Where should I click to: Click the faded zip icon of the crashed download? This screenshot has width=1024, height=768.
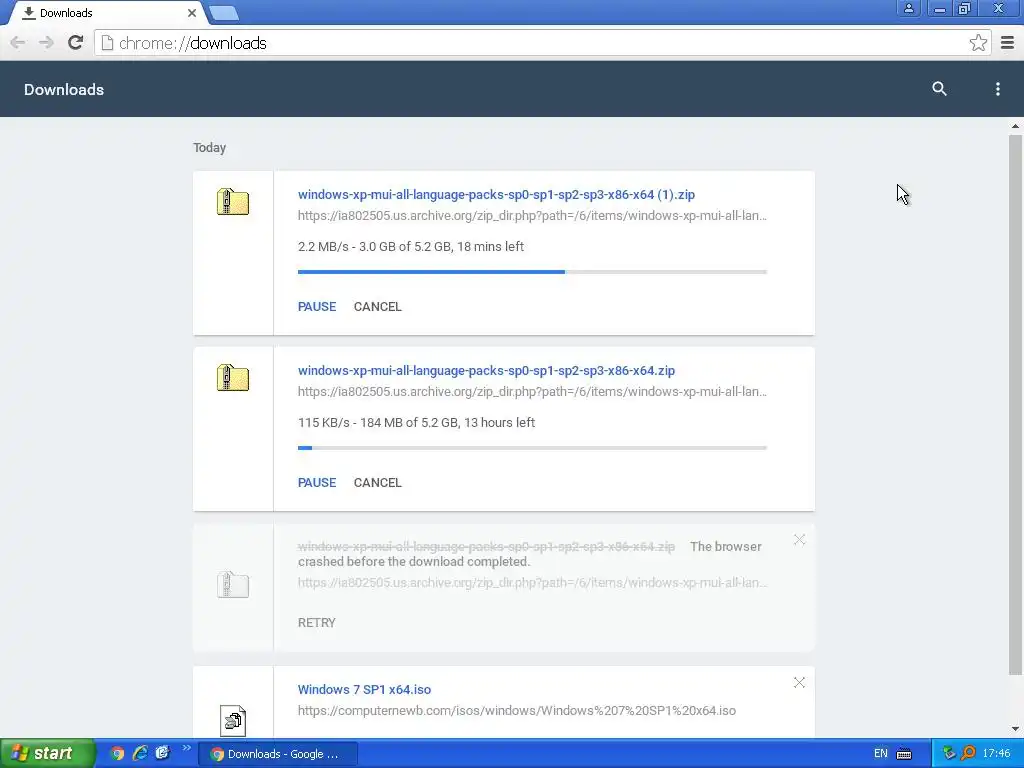tap(233, 584)
